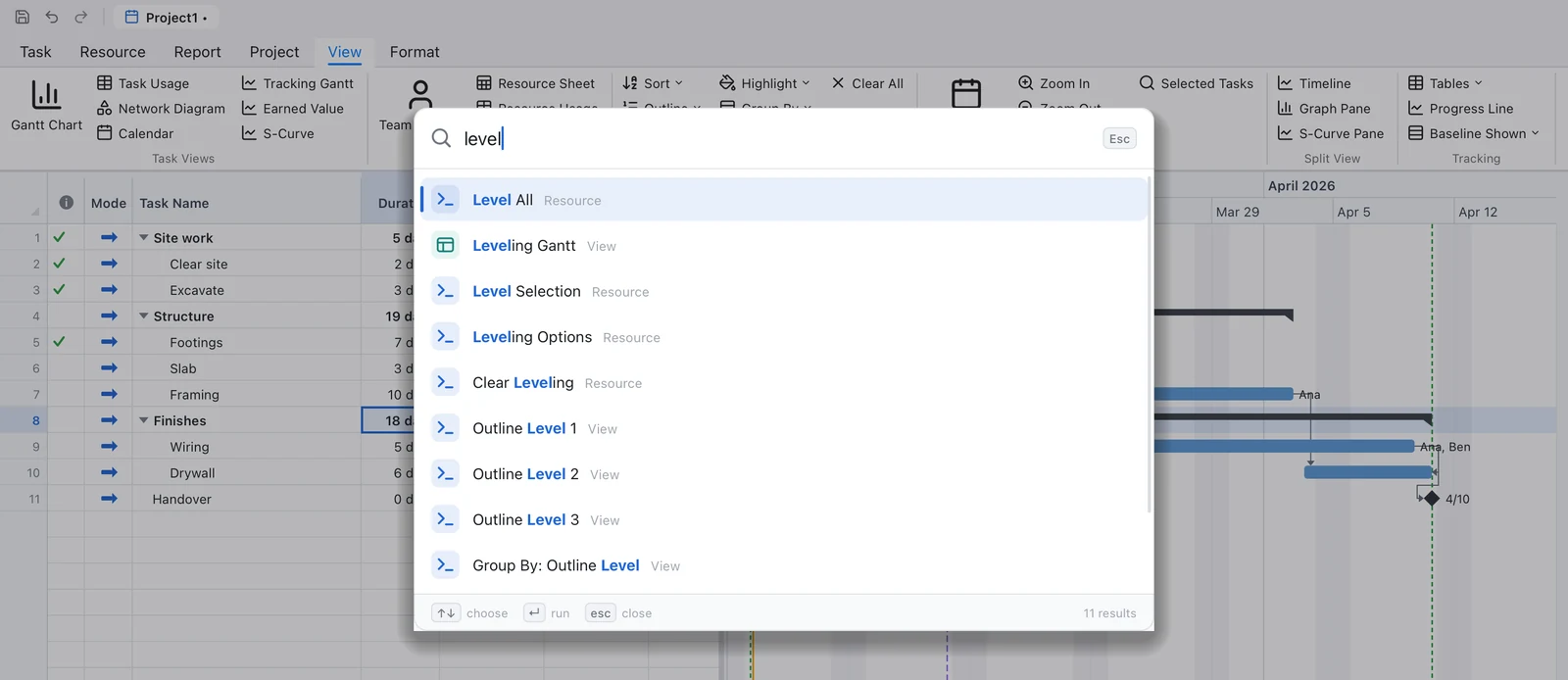Screen dimensions: 1568x680
Task: Run the Outline Level 2 command
Action: 783,474
